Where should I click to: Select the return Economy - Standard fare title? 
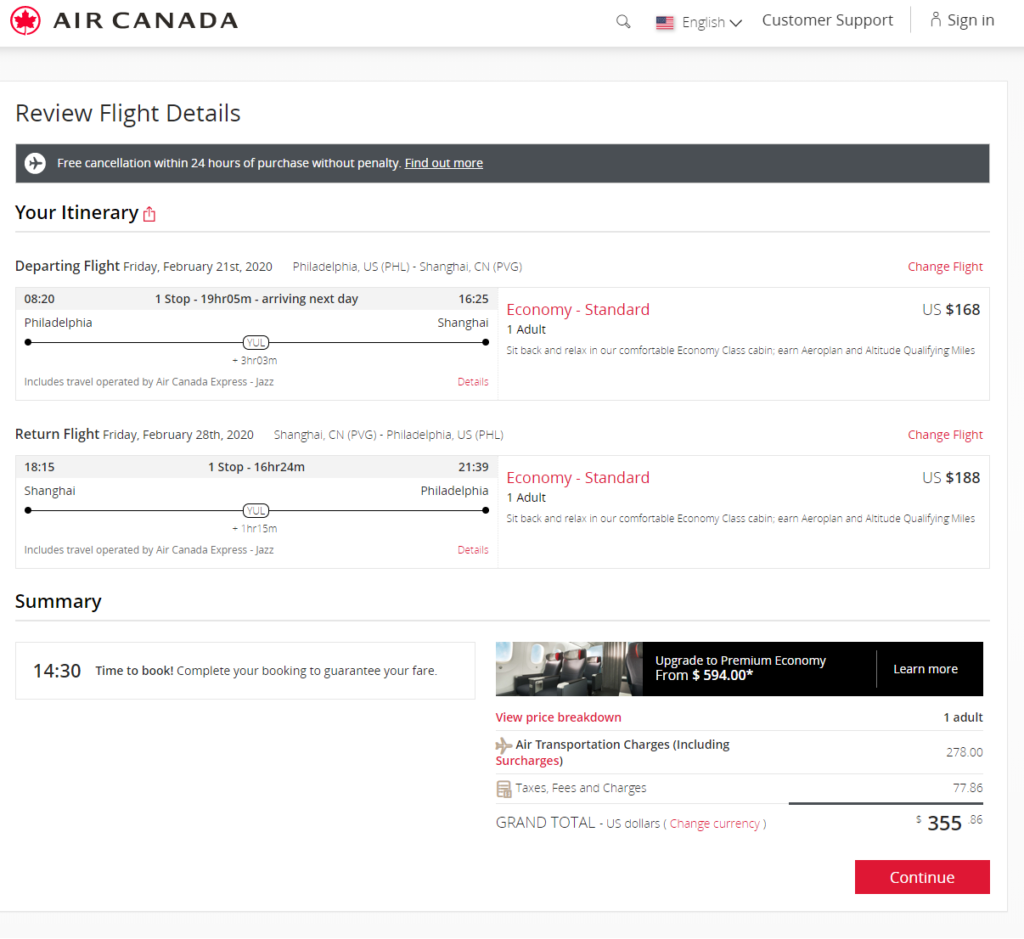[x=578, y=477]
